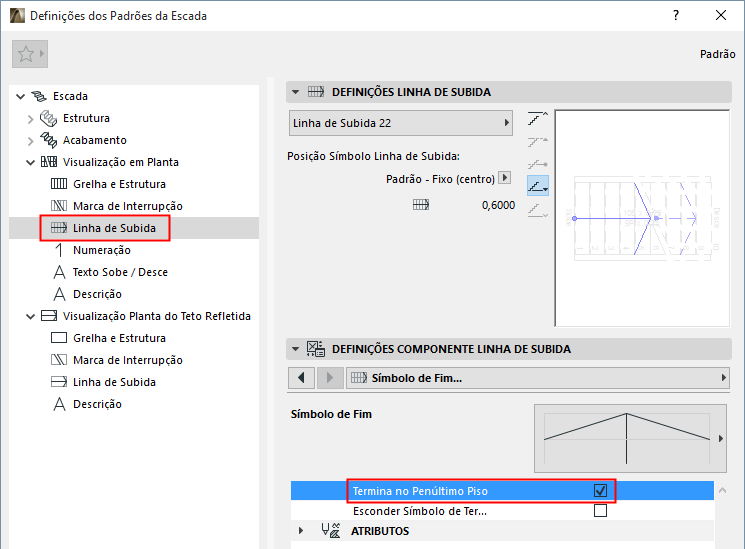
Task: Click the Atributos section icon
Action: (x=331, y=530)
